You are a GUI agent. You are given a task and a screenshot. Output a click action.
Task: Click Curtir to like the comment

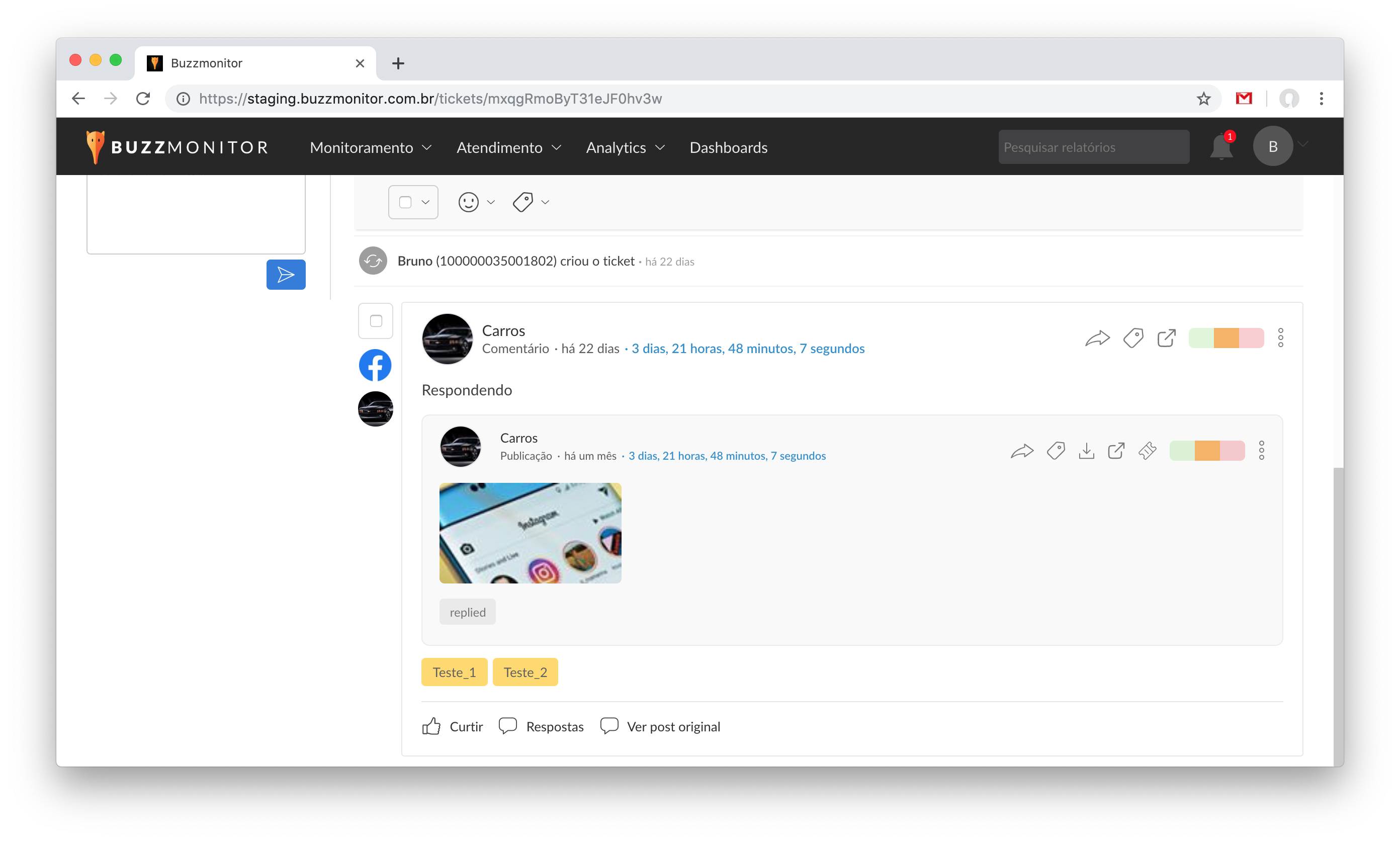[x=453, y=726]
